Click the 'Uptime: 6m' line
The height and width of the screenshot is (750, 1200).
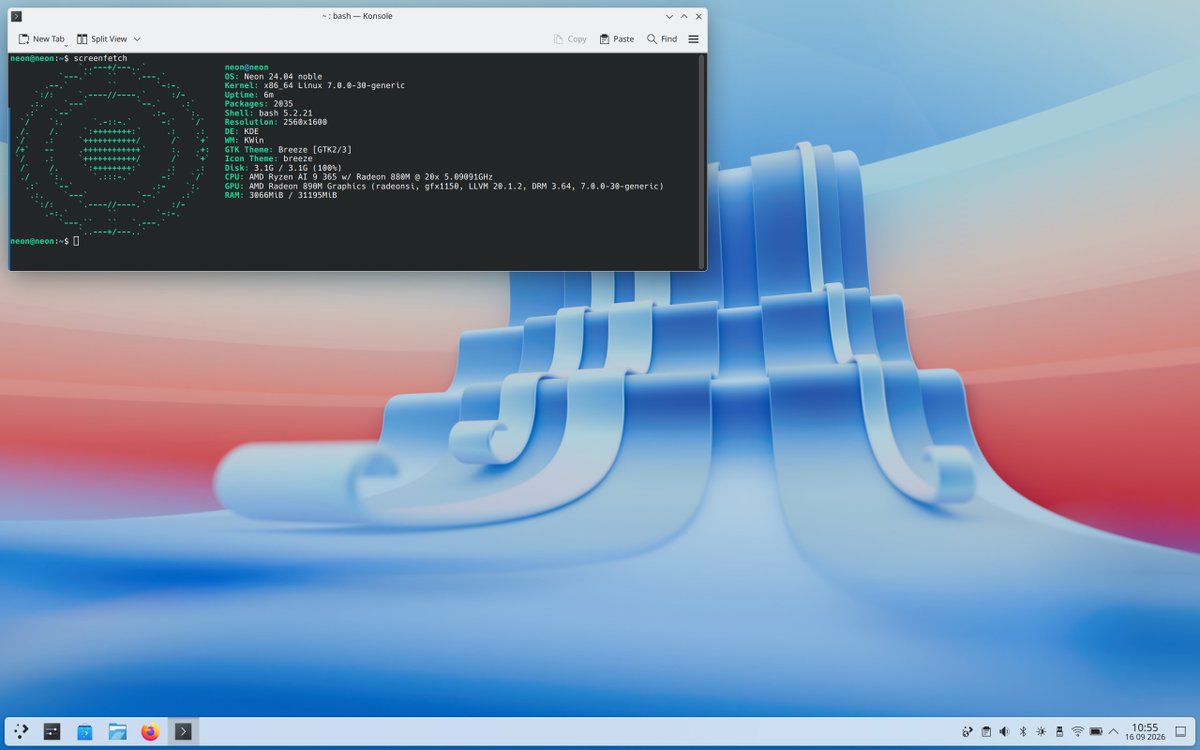249,95
